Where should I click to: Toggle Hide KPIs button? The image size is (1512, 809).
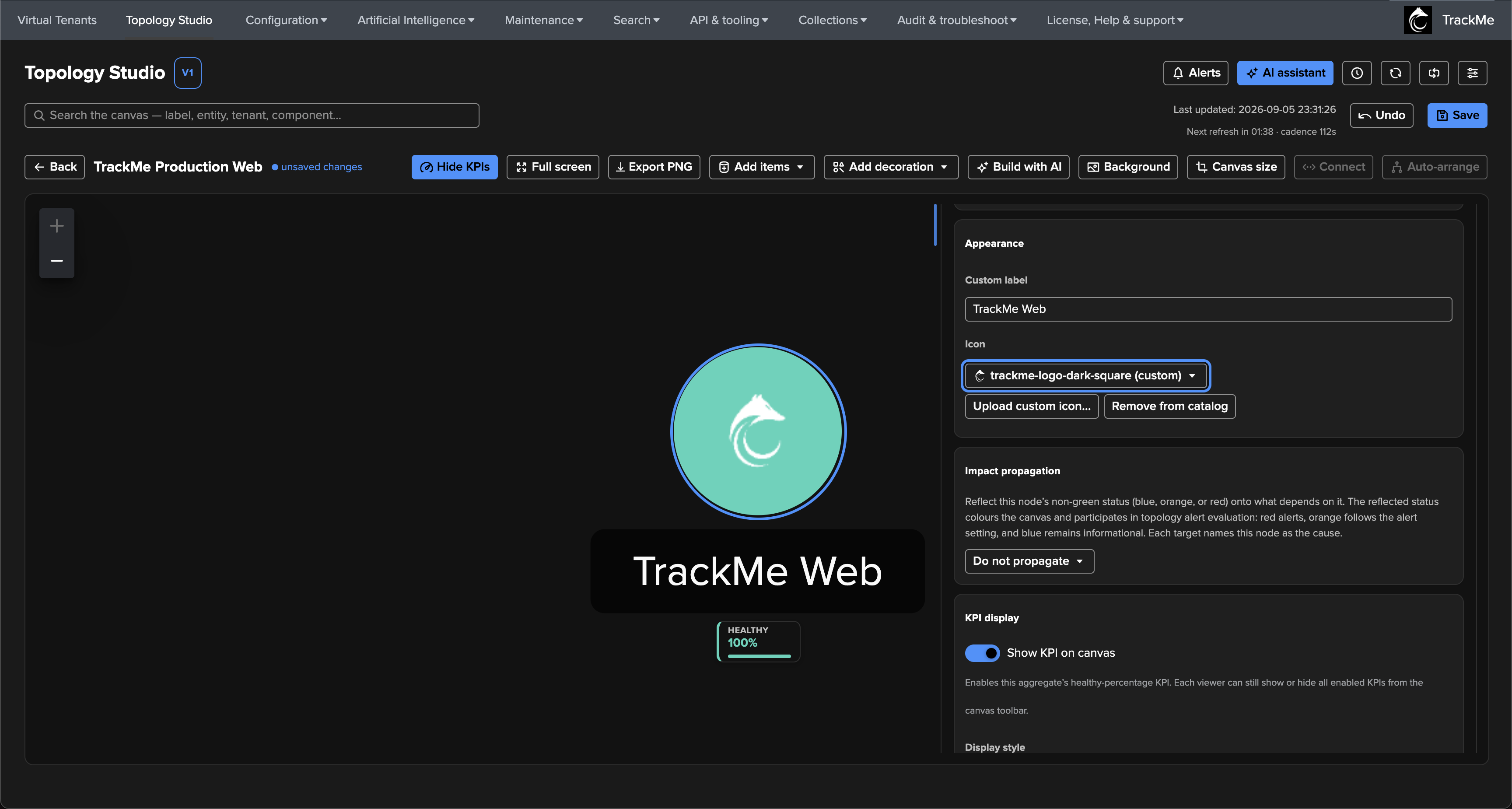click(x=454, y=167)
